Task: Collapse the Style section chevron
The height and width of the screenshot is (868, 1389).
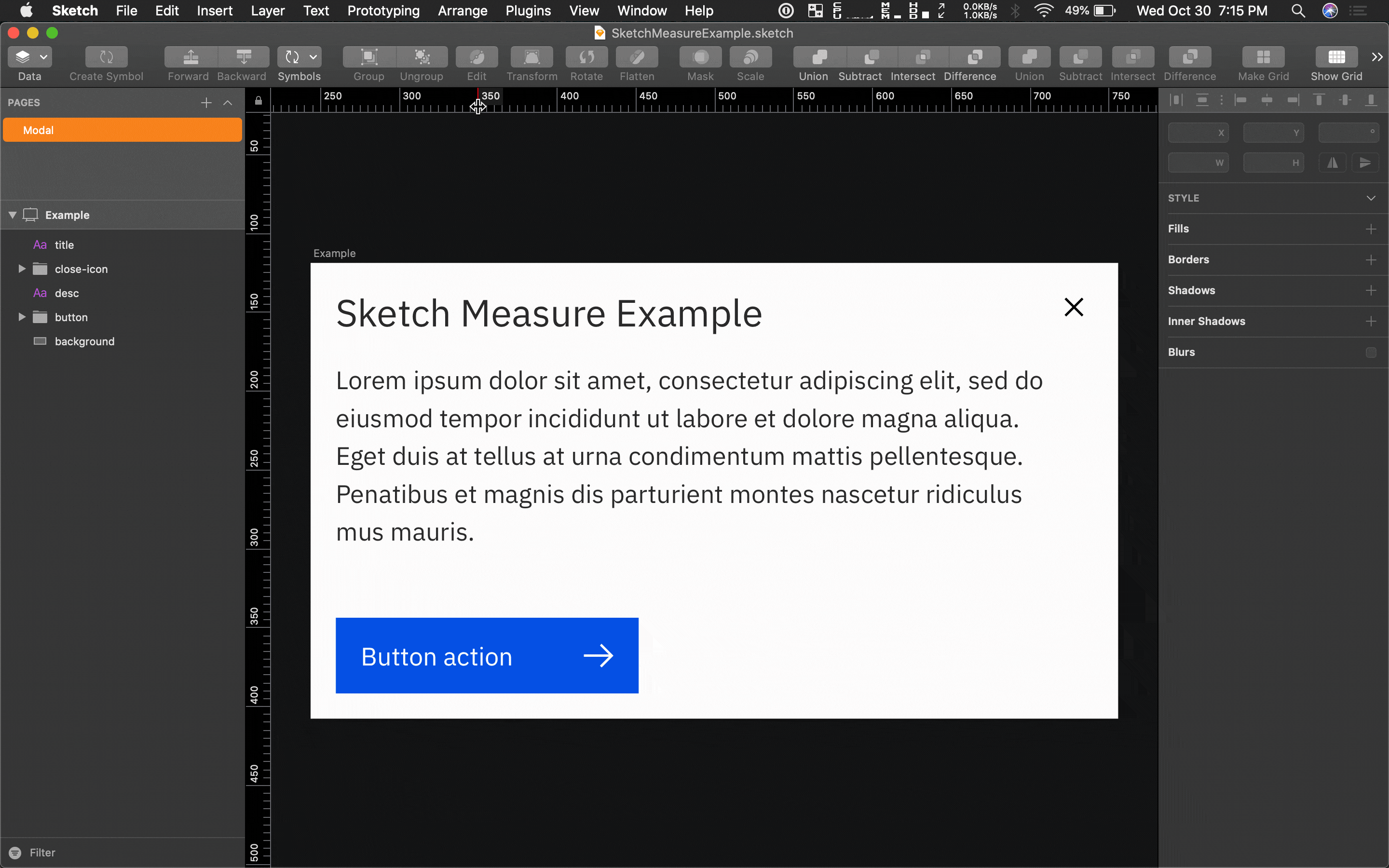Action: [x=1371, y=198]
